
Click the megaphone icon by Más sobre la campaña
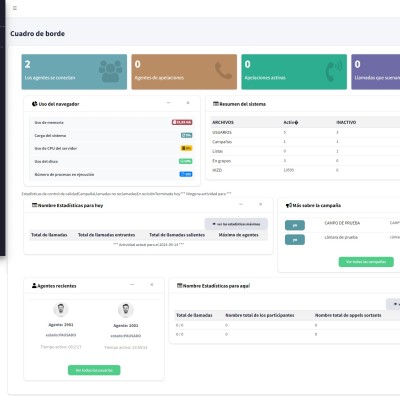289,205
